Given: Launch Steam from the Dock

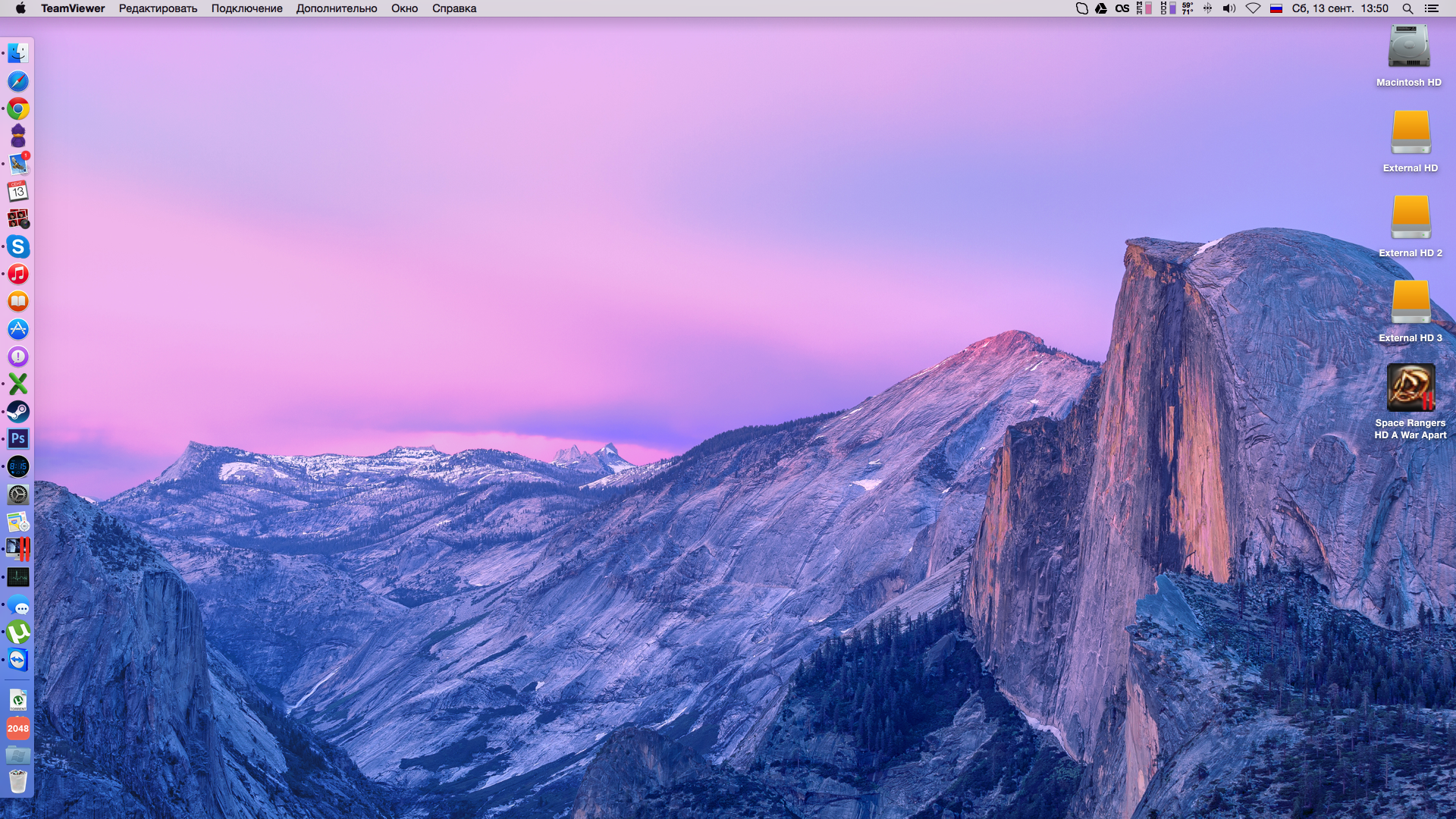Looking at the screenshot, I should tap(18, 411).
